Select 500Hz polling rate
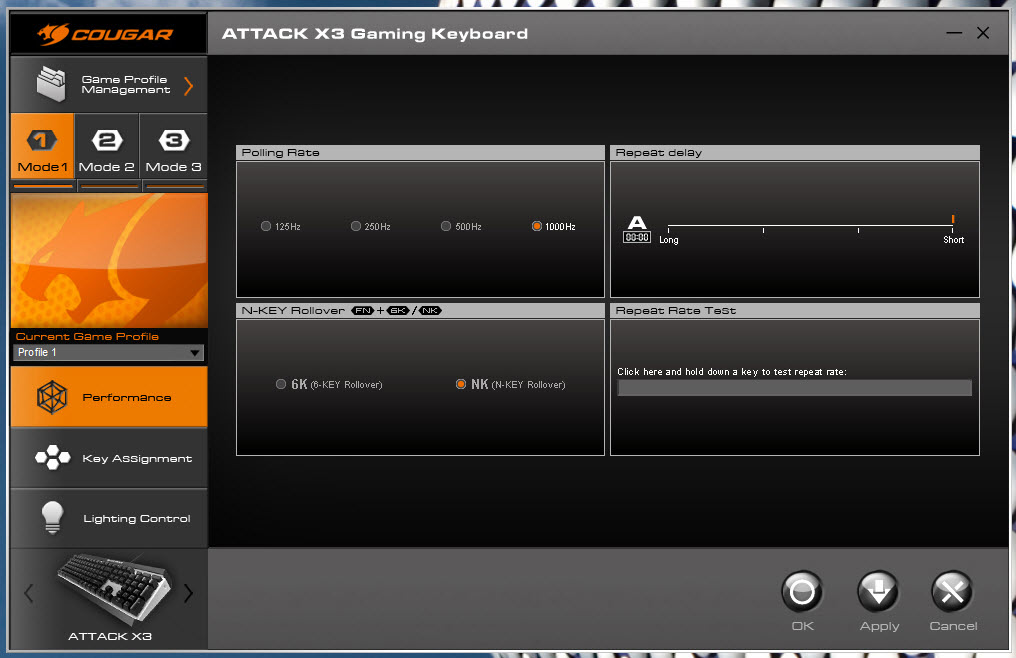This screenshot has width=1016, height=658. pos(446,226)
